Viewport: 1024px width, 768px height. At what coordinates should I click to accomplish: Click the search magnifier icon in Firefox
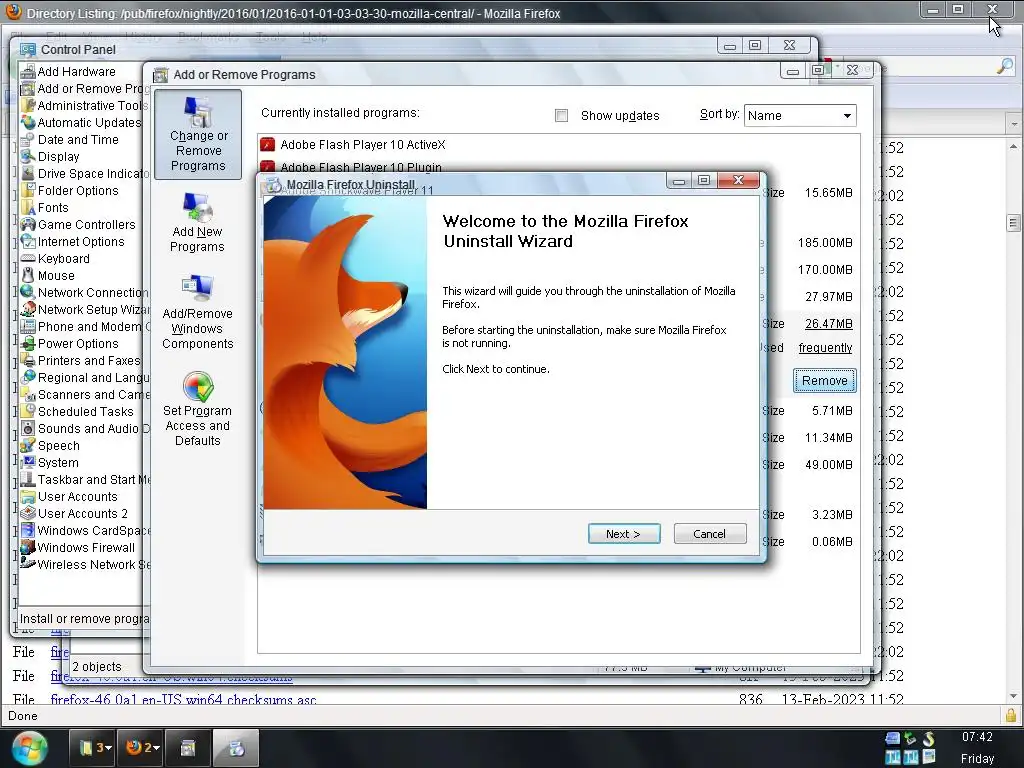tap(1005, 66)
